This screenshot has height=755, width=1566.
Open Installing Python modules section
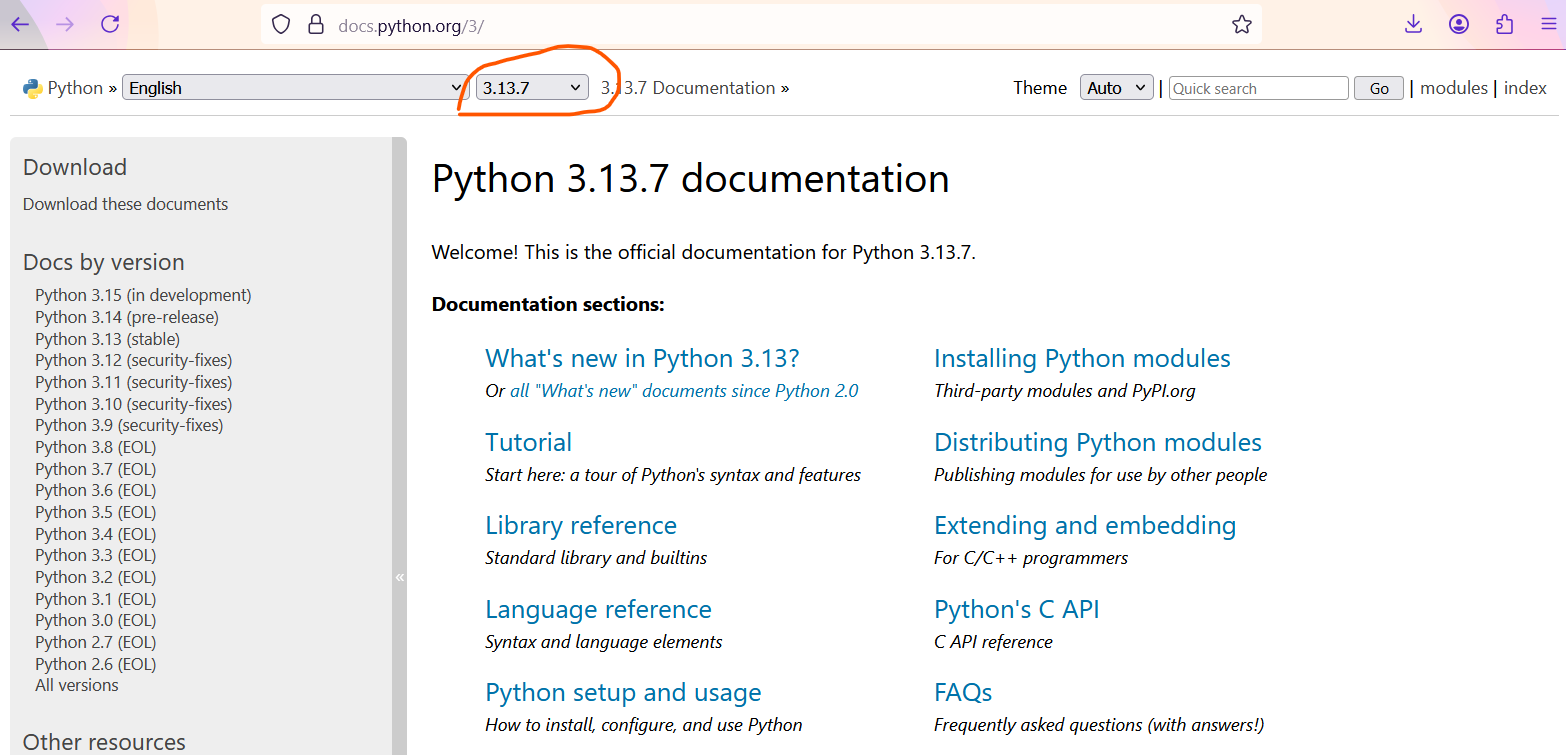point(1082,358)
